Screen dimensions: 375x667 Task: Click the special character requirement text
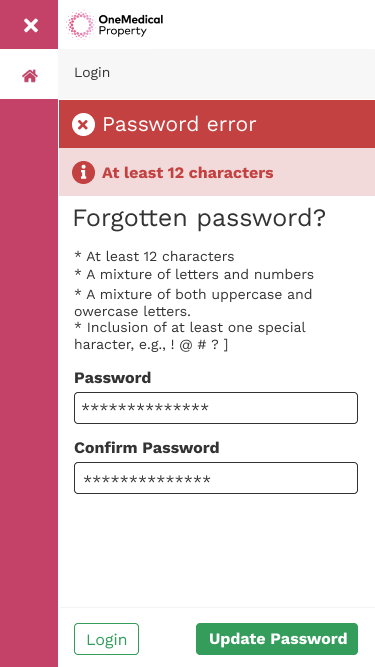tap(190, 336)
